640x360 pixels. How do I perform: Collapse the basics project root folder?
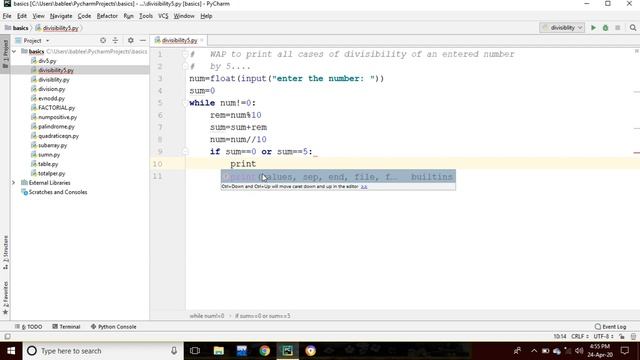pos(14,51)
